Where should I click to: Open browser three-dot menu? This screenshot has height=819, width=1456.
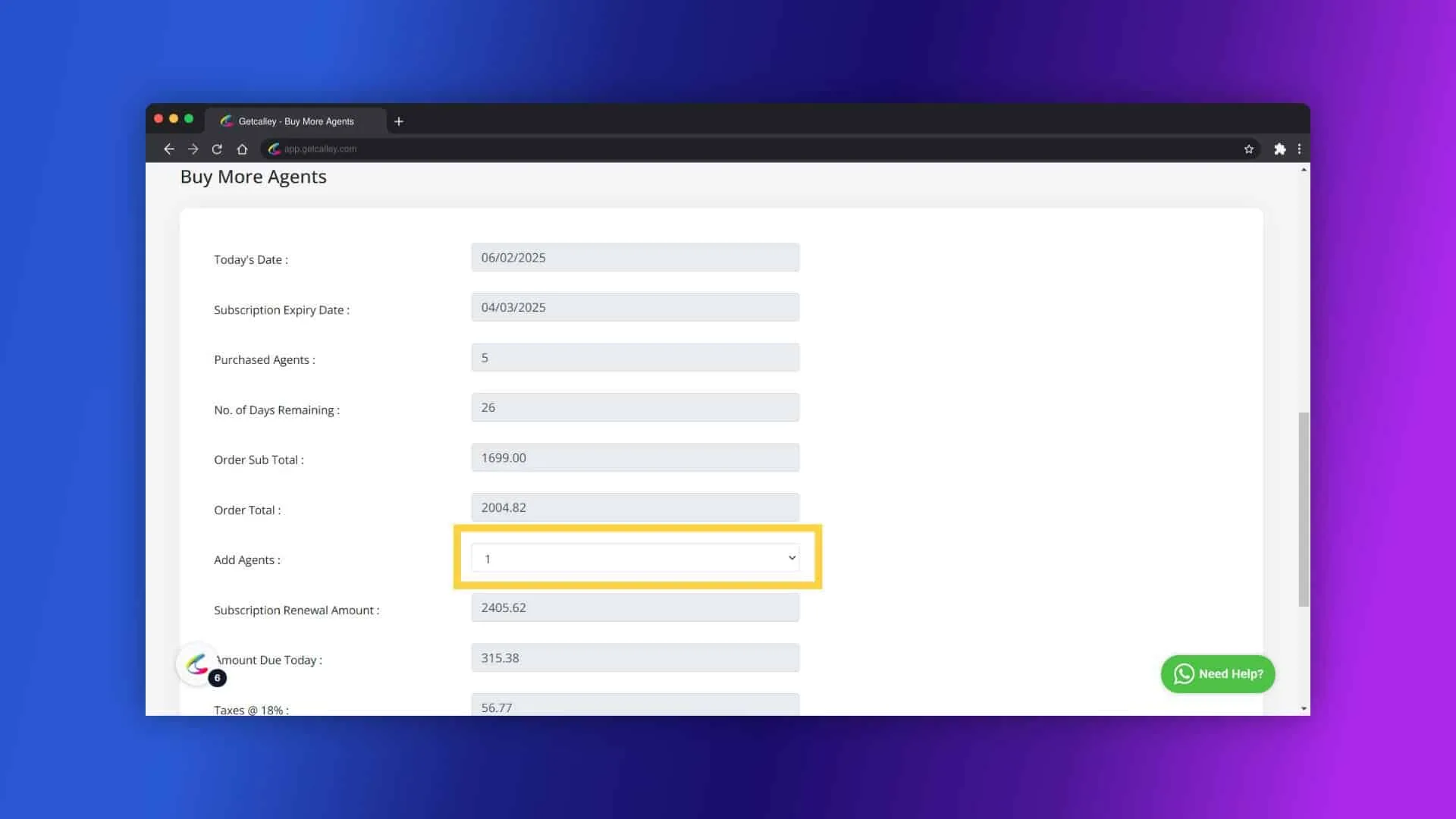point(1299,149)
